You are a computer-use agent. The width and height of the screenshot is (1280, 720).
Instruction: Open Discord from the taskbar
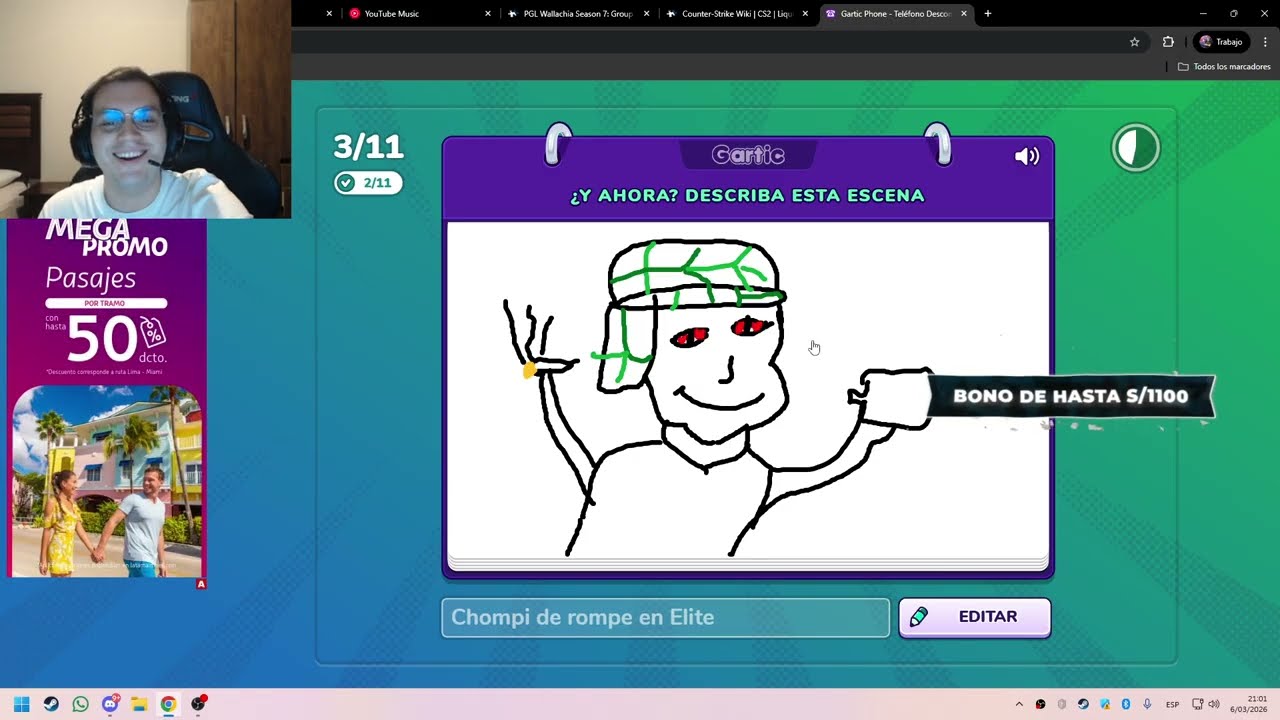[110, 704]
